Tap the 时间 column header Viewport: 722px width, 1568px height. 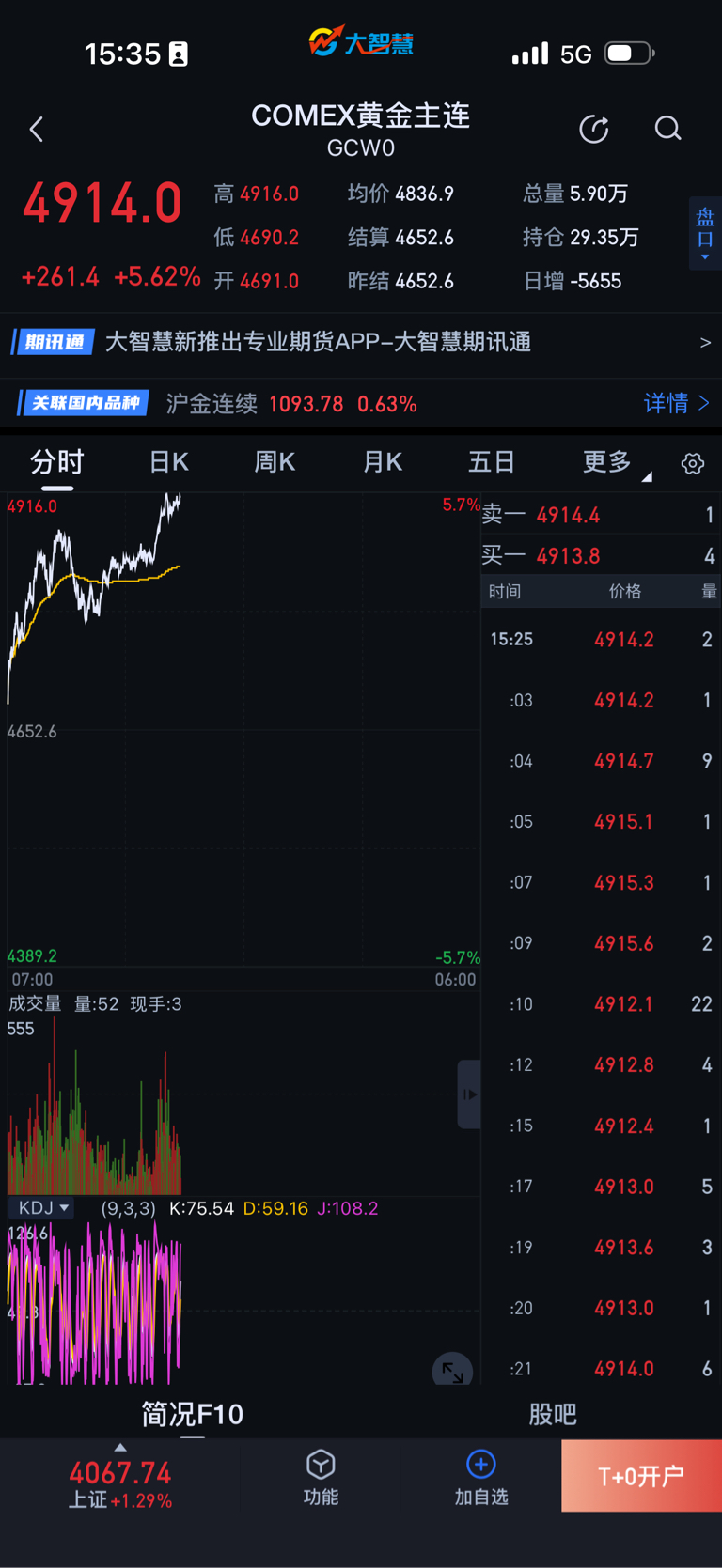click(505, 591)
